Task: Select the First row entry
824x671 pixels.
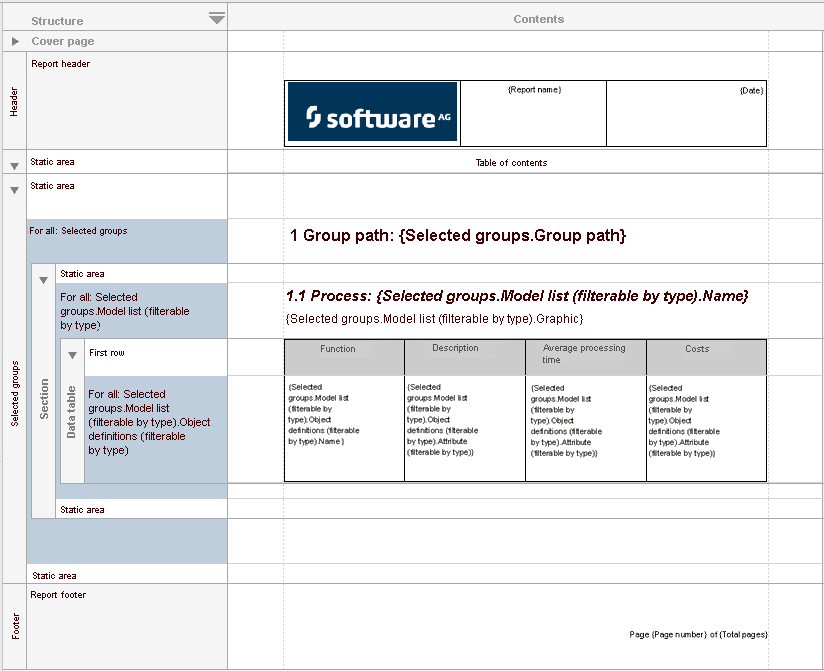Action: [x=156, y=357]
